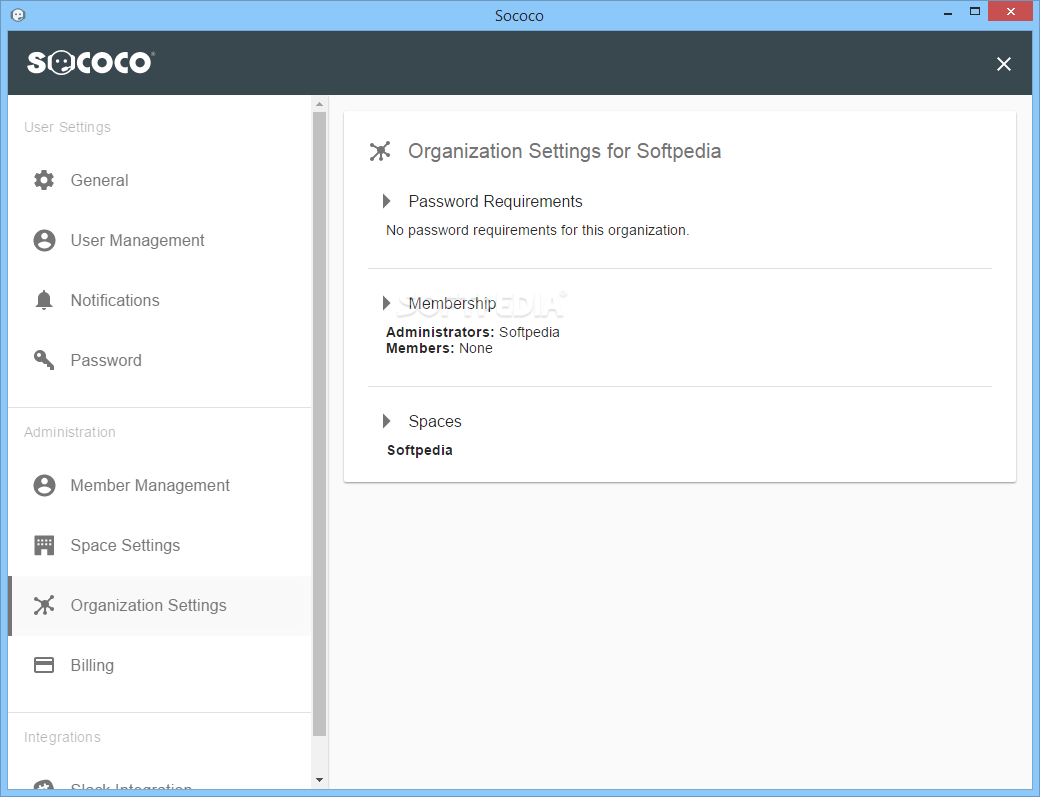The image size is (1040, 797).
Task: Click the User Management person icon
Action: (x=44, y=240)
